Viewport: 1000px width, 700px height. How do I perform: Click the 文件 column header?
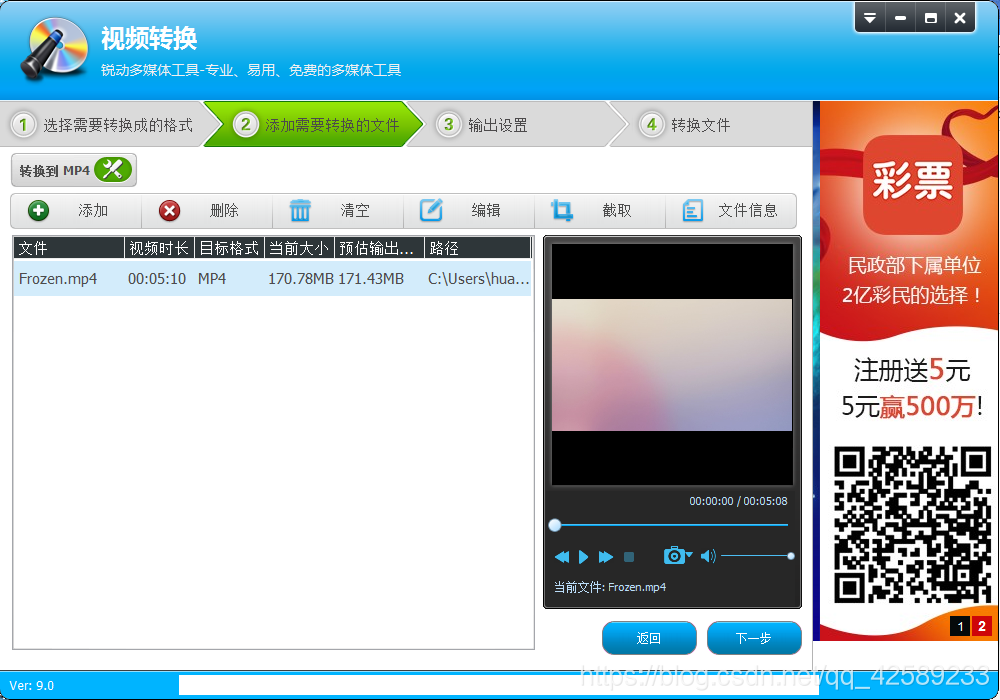pyautogui.click(x=69, y=248)
